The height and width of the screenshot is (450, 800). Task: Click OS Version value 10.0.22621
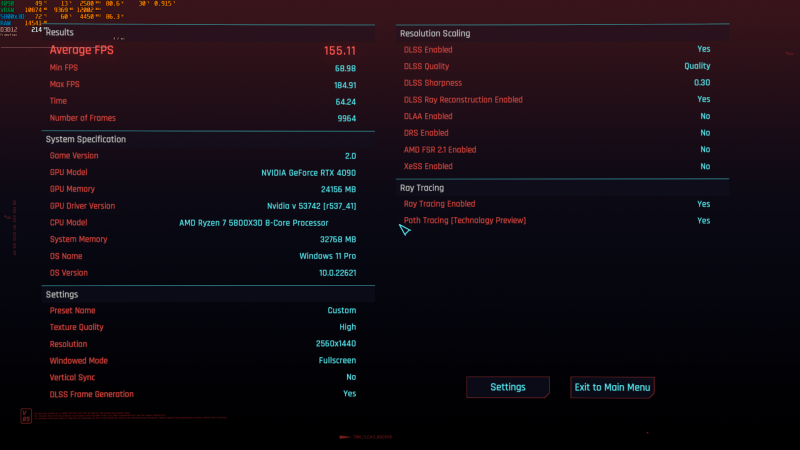(x=338, y=273)
